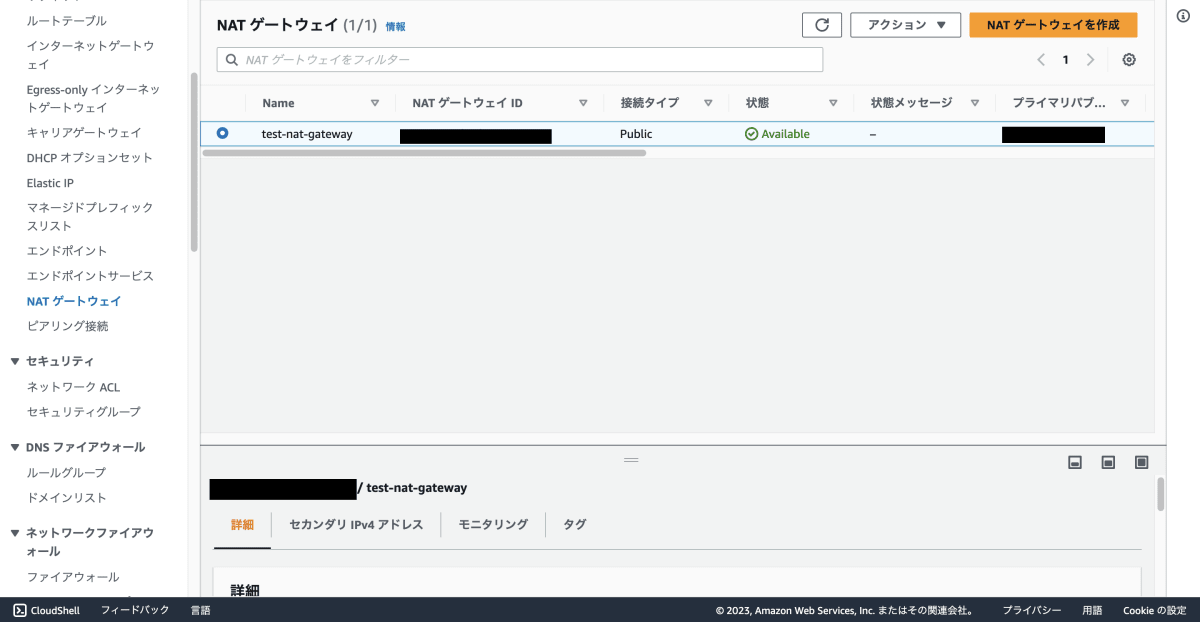Screen dimensions: 1200x622
Task: Open the アクション dropdown menu
Action: tap(905, 25)
